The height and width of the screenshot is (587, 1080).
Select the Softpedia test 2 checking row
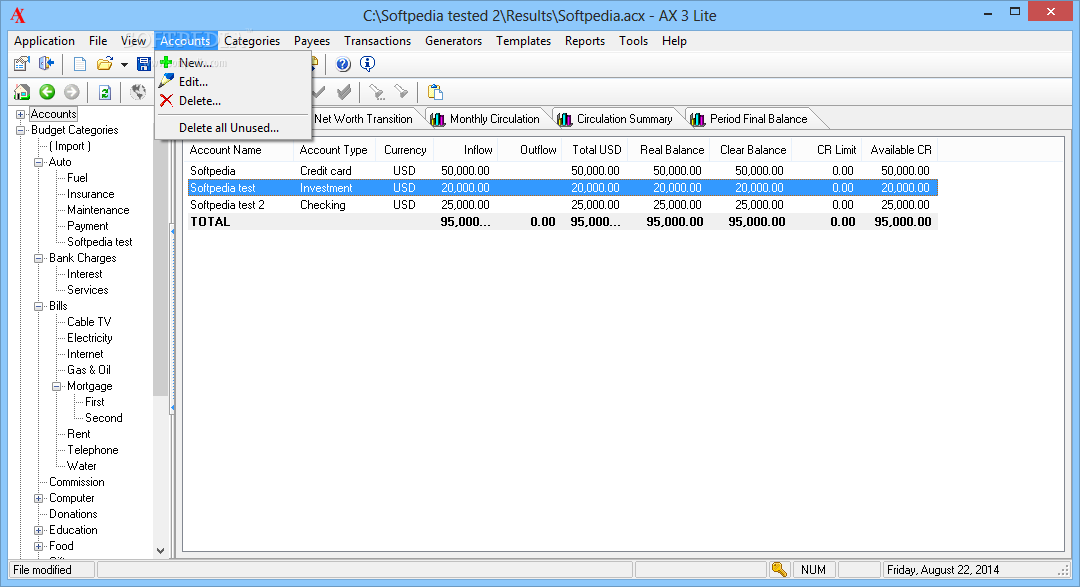pyautogui.click(x=561, y=205)
